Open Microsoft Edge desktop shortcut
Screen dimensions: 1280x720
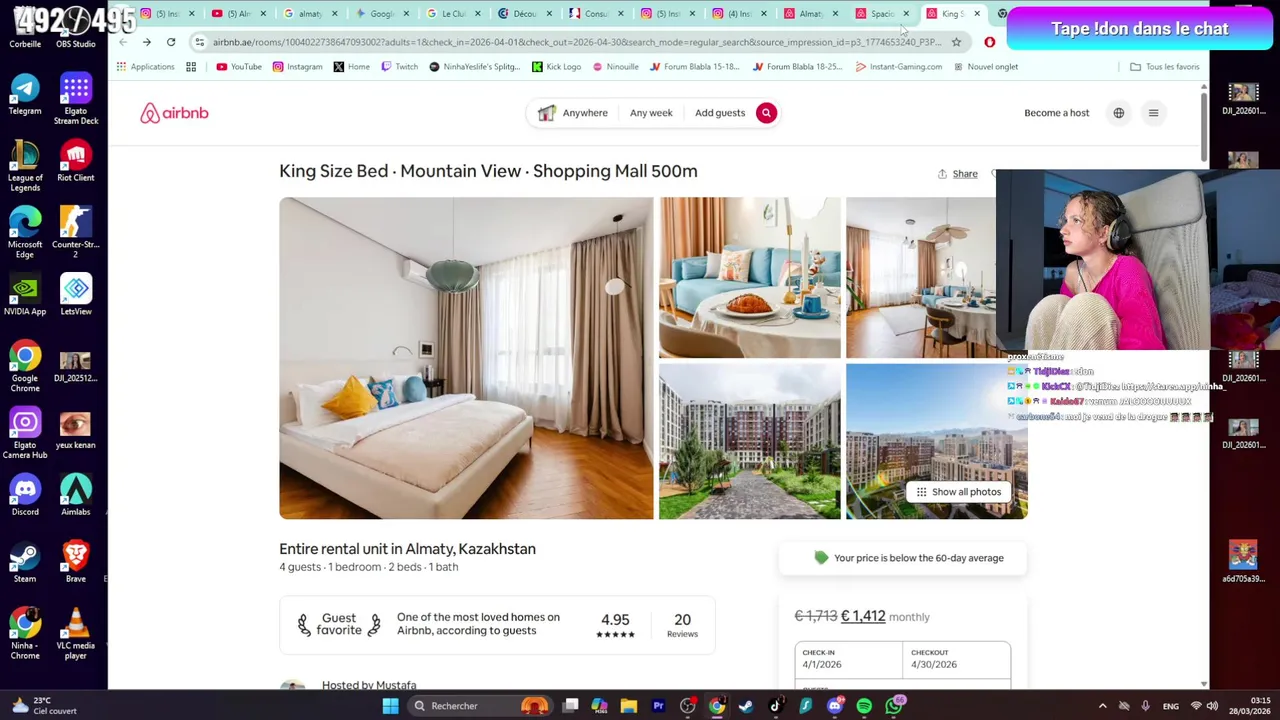click(x=25, y=233)
